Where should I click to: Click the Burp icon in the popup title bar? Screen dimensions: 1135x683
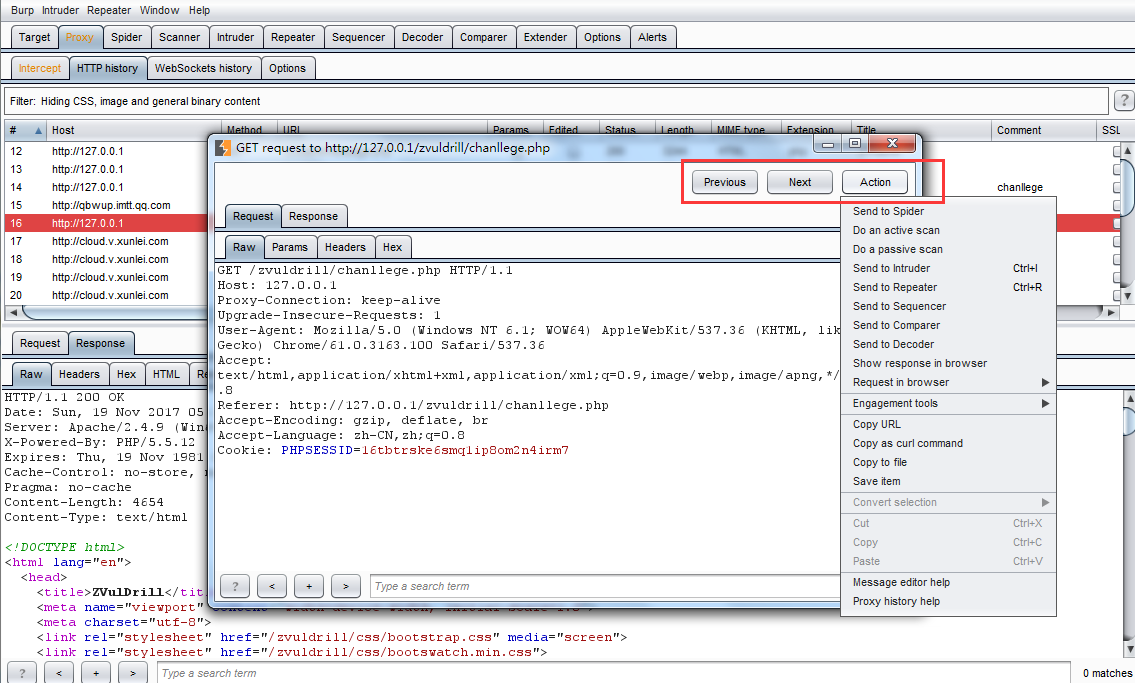tap(224, 148)
